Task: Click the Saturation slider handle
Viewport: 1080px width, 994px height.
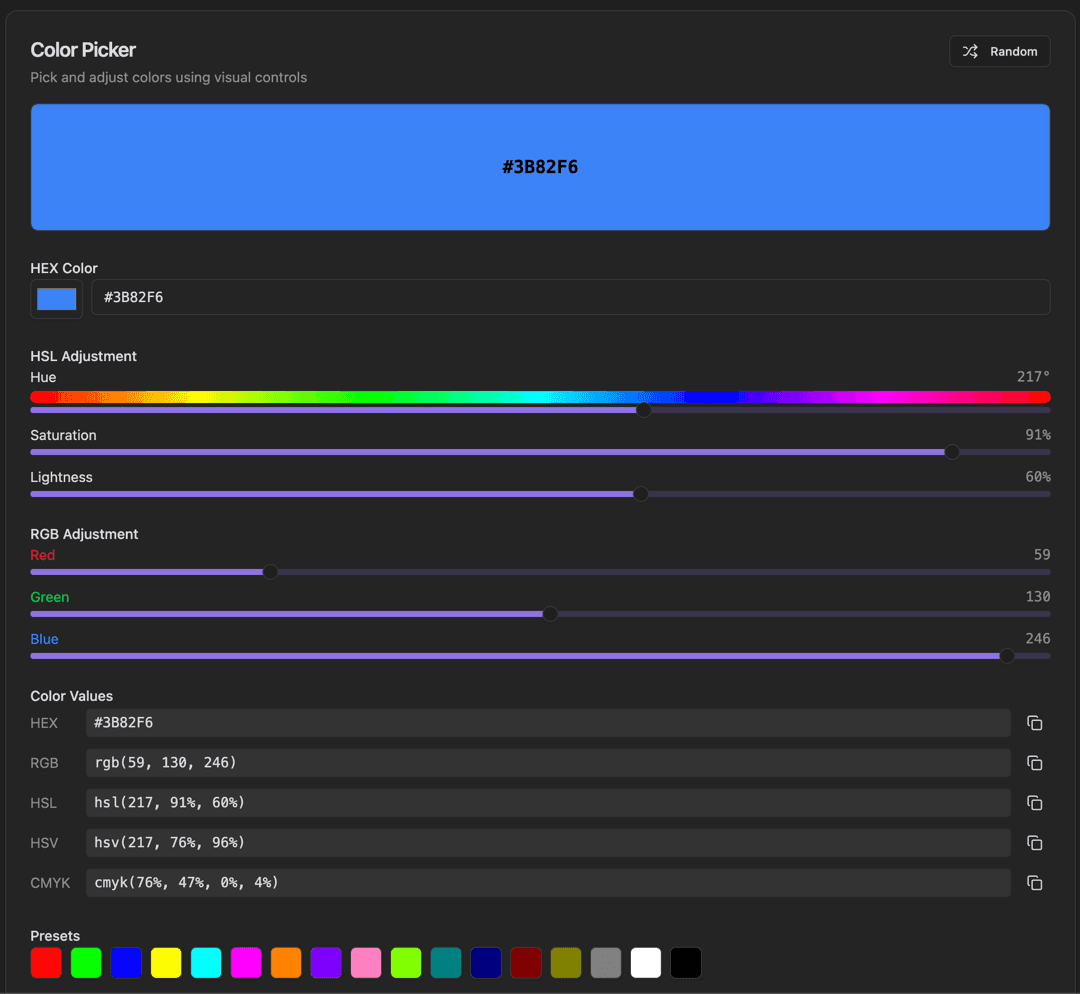Action: (x=952, y=452)
